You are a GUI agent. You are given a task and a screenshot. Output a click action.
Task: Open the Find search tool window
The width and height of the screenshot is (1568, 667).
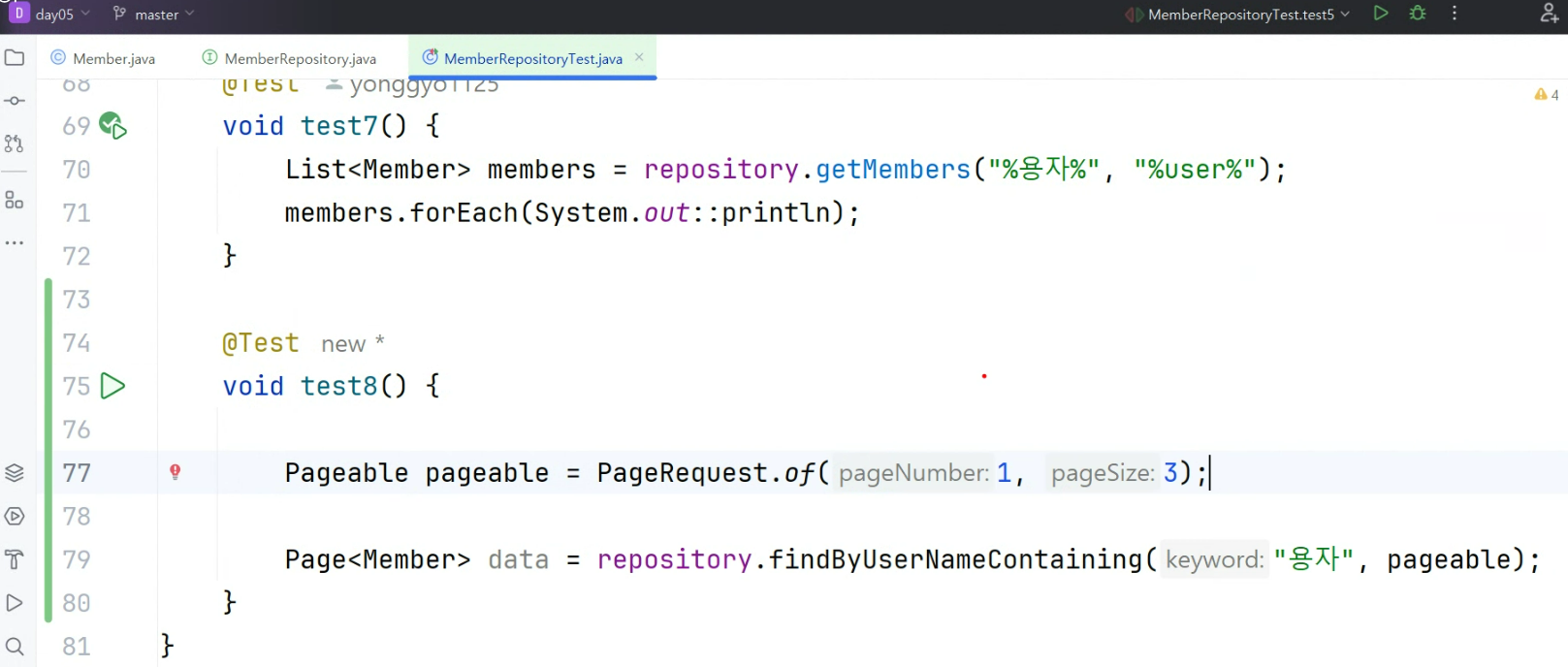[15, 647]
